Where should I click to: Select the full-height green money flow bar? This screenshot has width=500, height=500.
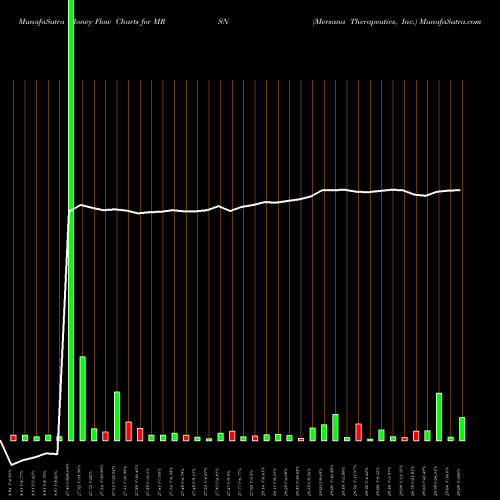click(71, 220)
